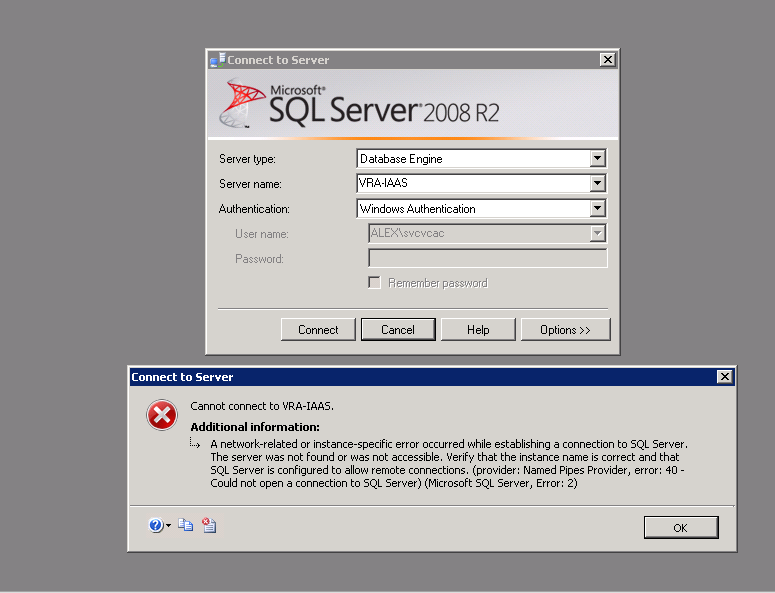
Task: Open the help icon dropdown arrow
Action: tap(168, 526)
